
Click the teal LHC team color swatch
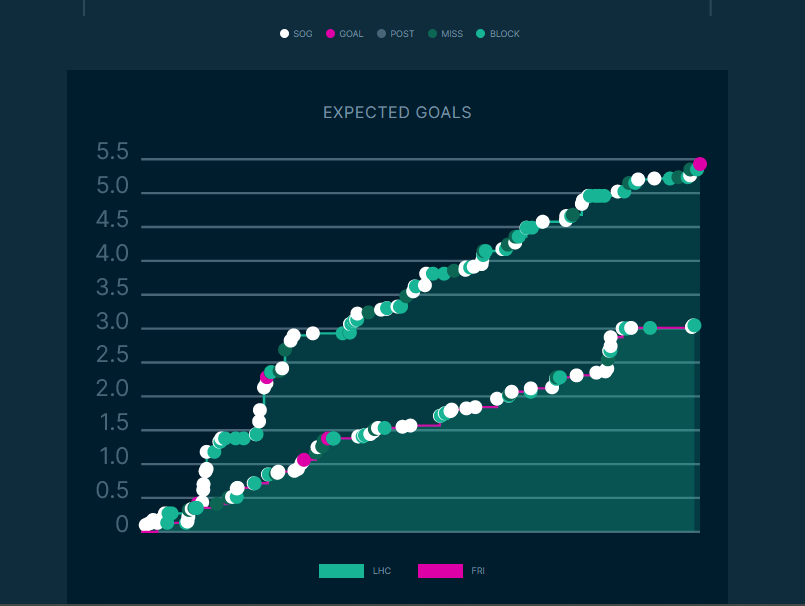[x=341, y=571]
